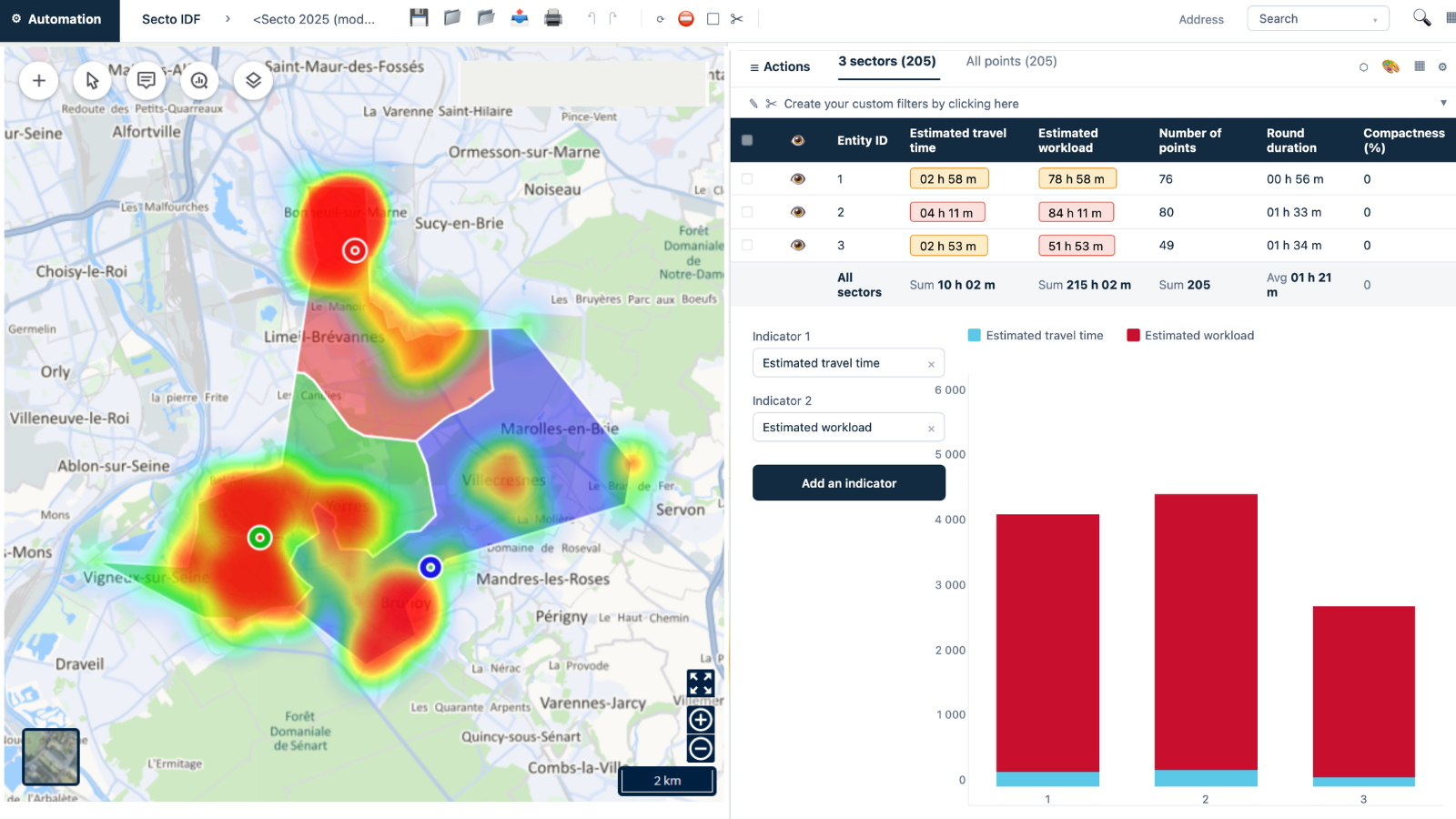The image size is (1456, 819).
Task: Open the chart analysis map tool
Action: 199,80
